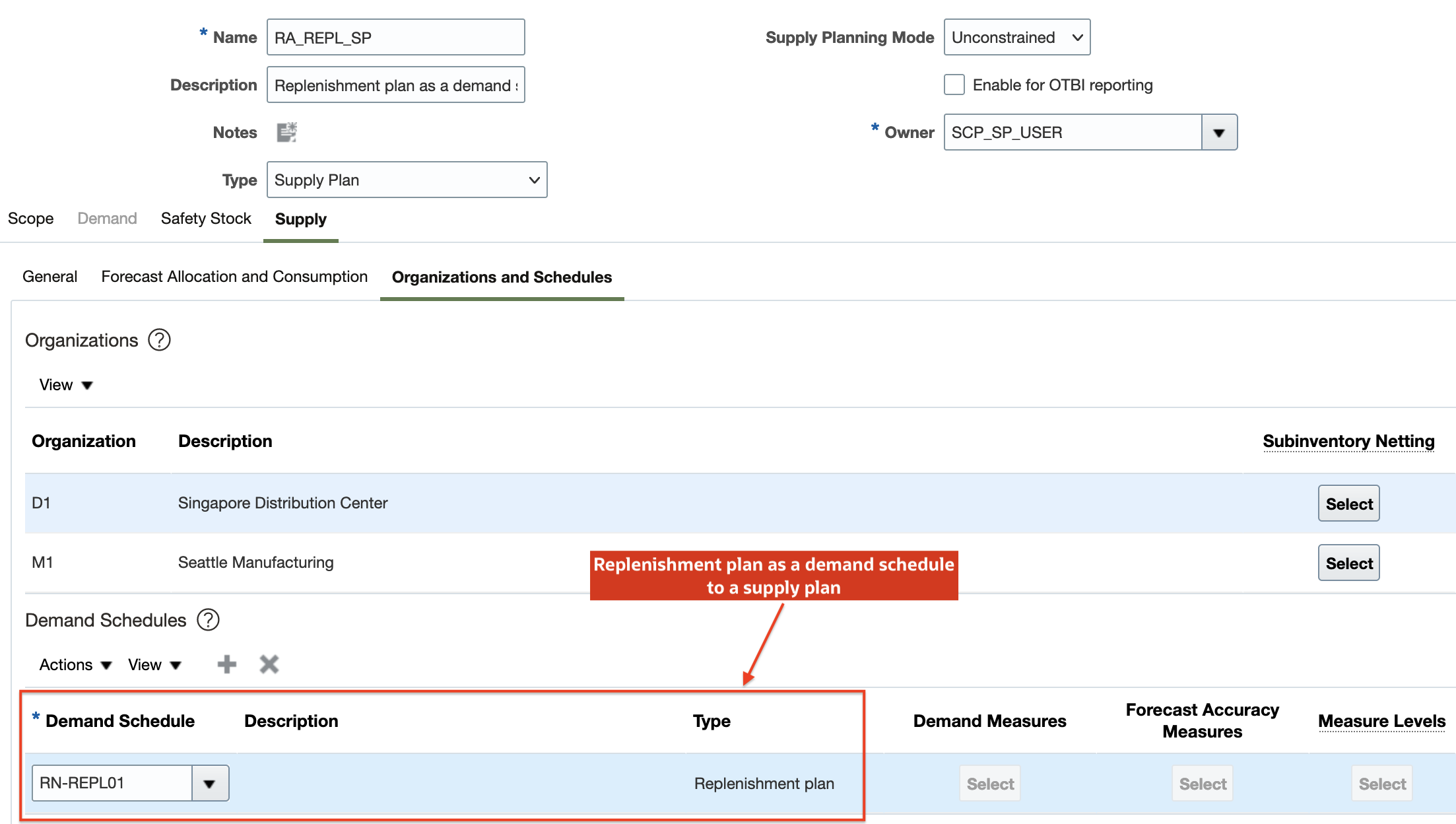Open Forecast Allocation and Consumption subtab
The height and width of the screenshot is (824, 1456).
[234, 277]
